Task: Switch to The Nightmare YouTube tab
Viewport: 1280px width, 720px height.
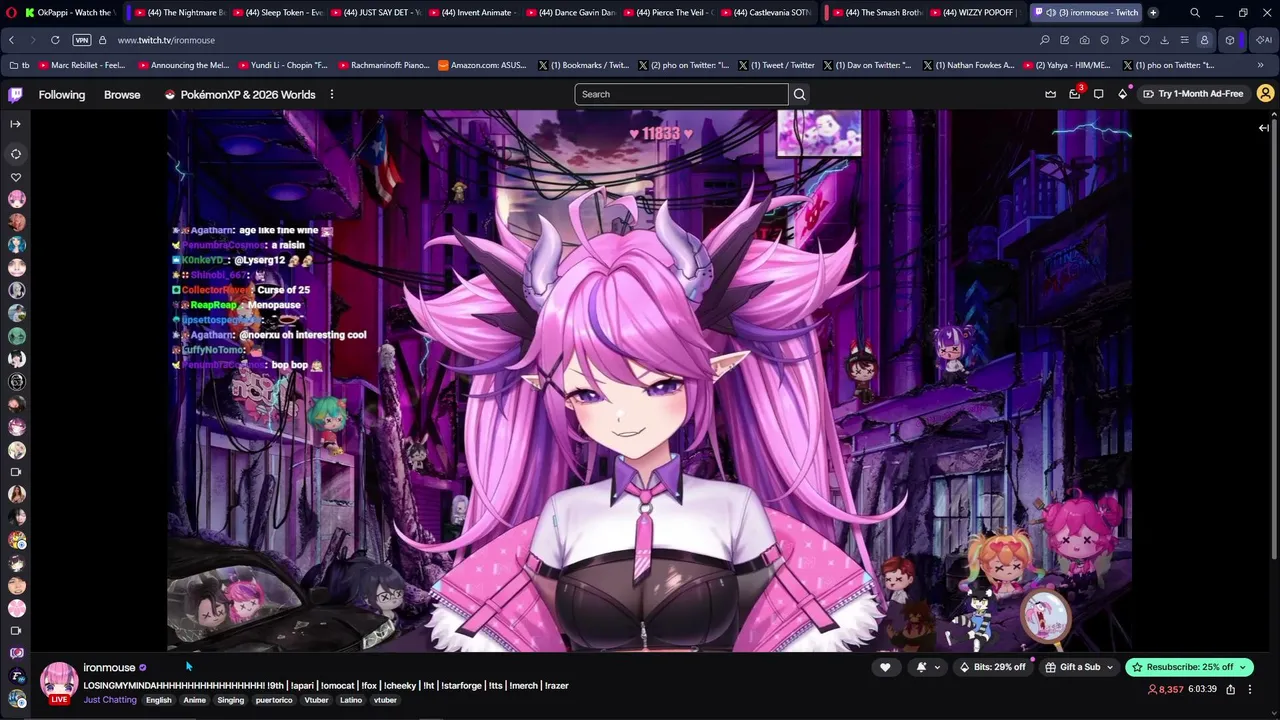Action: (x=180, y=12)
